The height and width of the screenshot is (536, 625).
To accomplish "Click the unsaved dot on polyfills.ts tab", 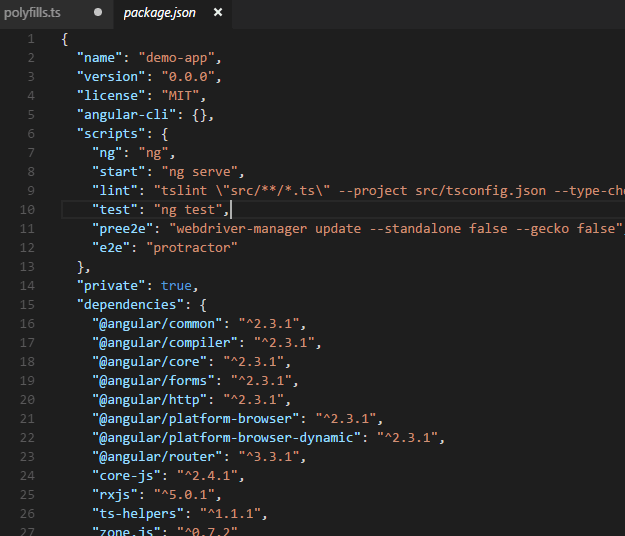I will point(97,12).
